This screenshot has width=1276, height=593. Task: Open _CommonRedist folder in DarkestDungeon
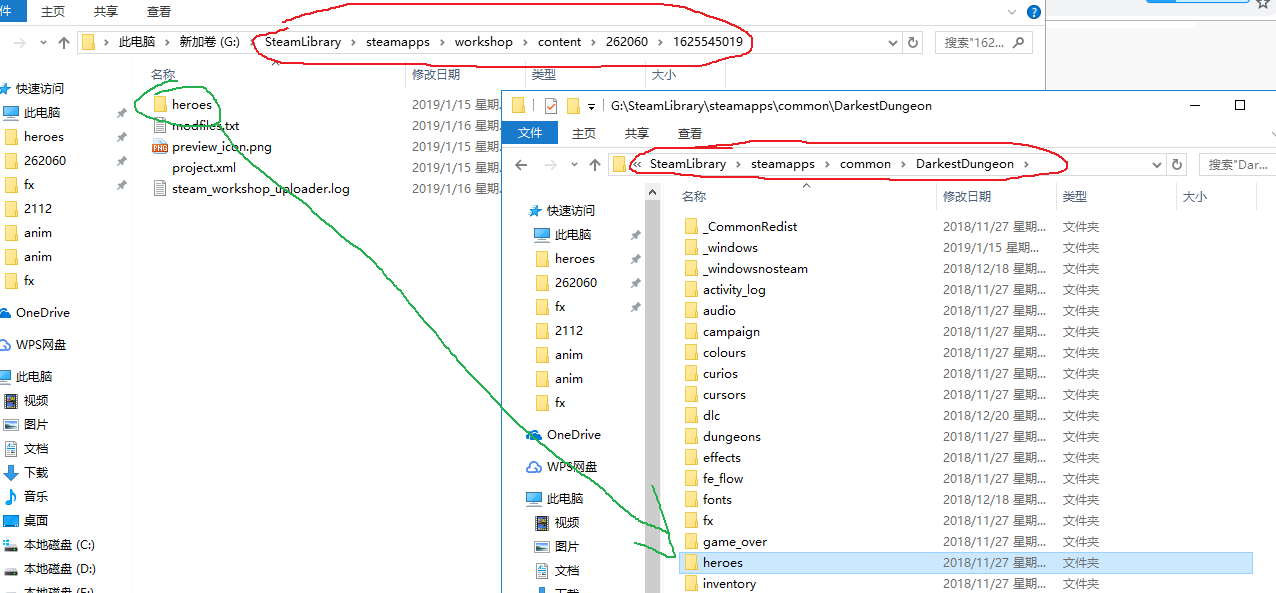[x=750, y=227]
